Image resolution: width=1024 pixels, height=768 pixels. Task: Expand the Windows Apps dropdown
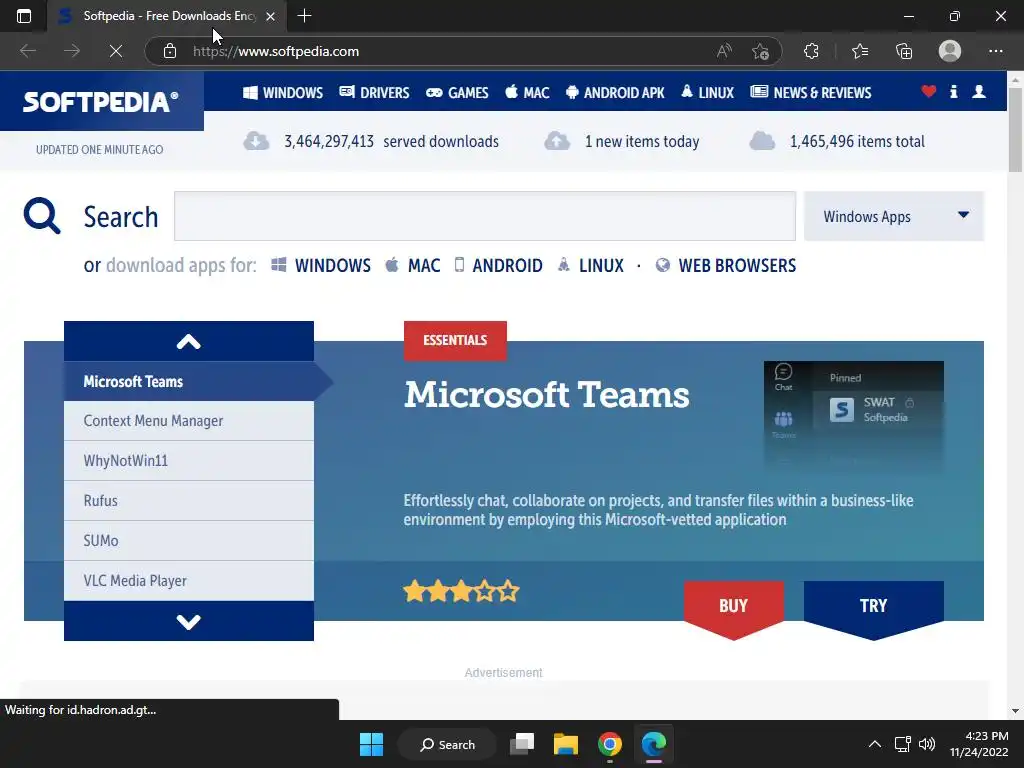[893, 216]
